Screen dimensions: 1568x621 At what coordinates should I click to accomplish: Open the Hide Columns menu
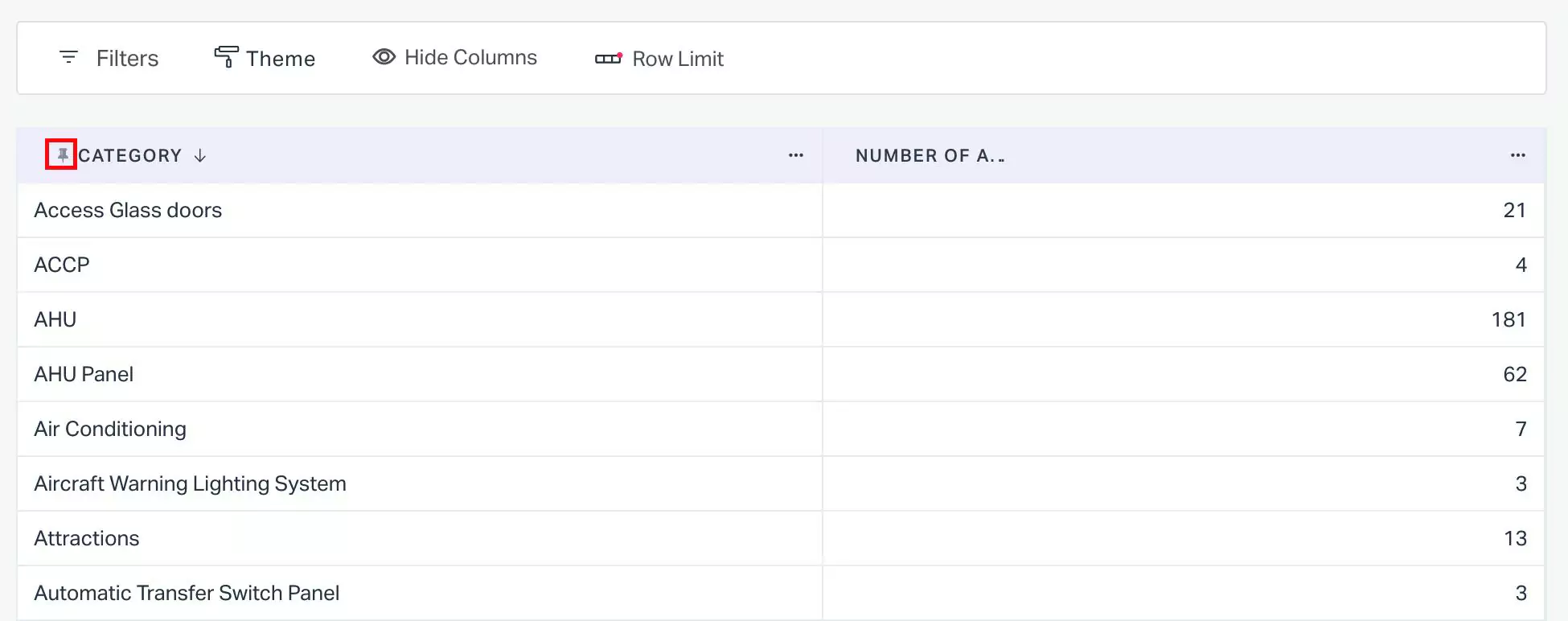[470, 57]
